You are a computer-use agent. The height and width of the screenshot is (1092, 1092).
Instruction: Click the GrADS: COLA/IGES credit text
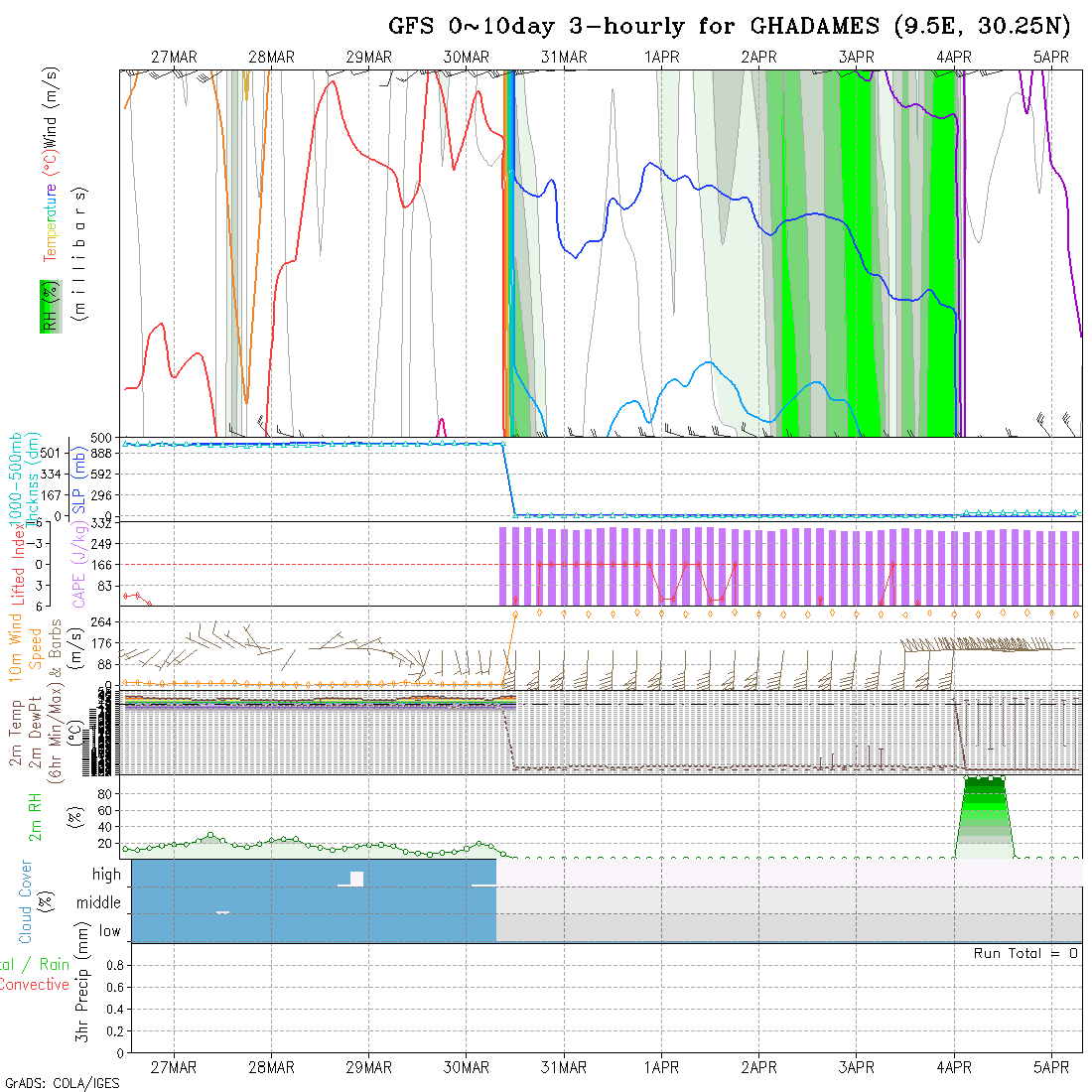point(62,1083)
